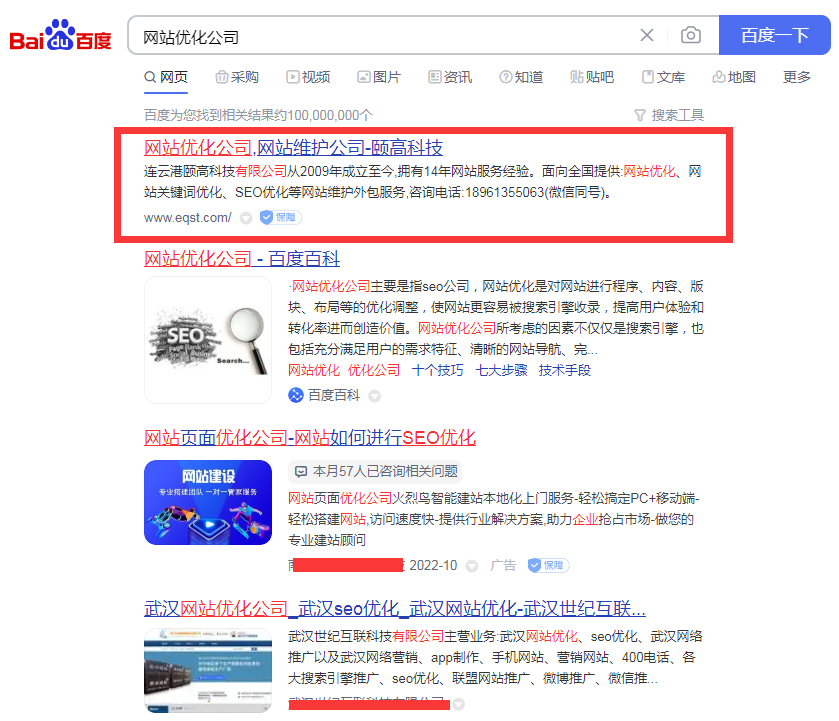The image size is (839, 721).
Task: Open the 十个技巧 sub-link
Action: click(438, 370)
